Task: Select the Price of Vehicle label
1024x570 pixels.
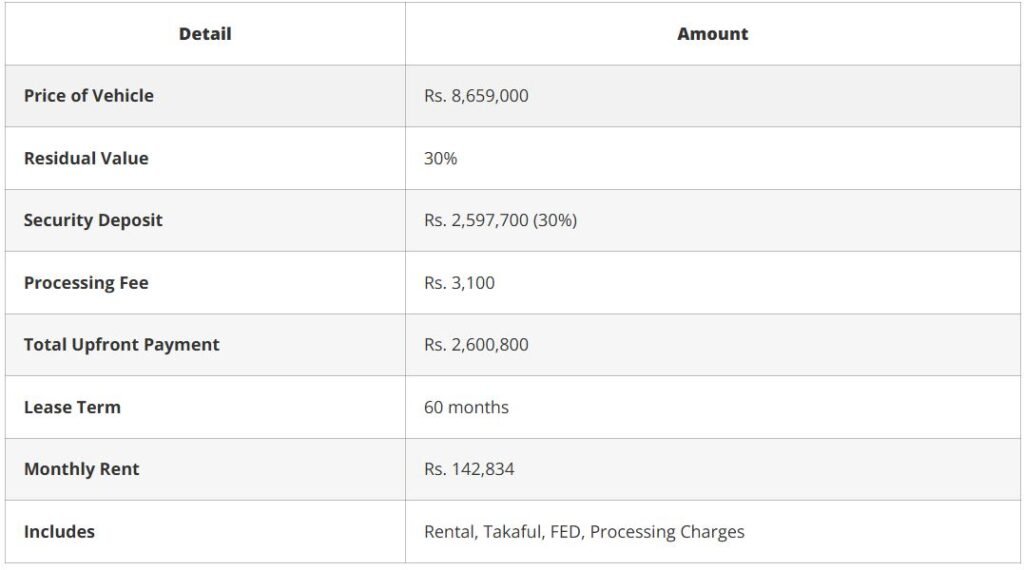Action: point(89,96)
